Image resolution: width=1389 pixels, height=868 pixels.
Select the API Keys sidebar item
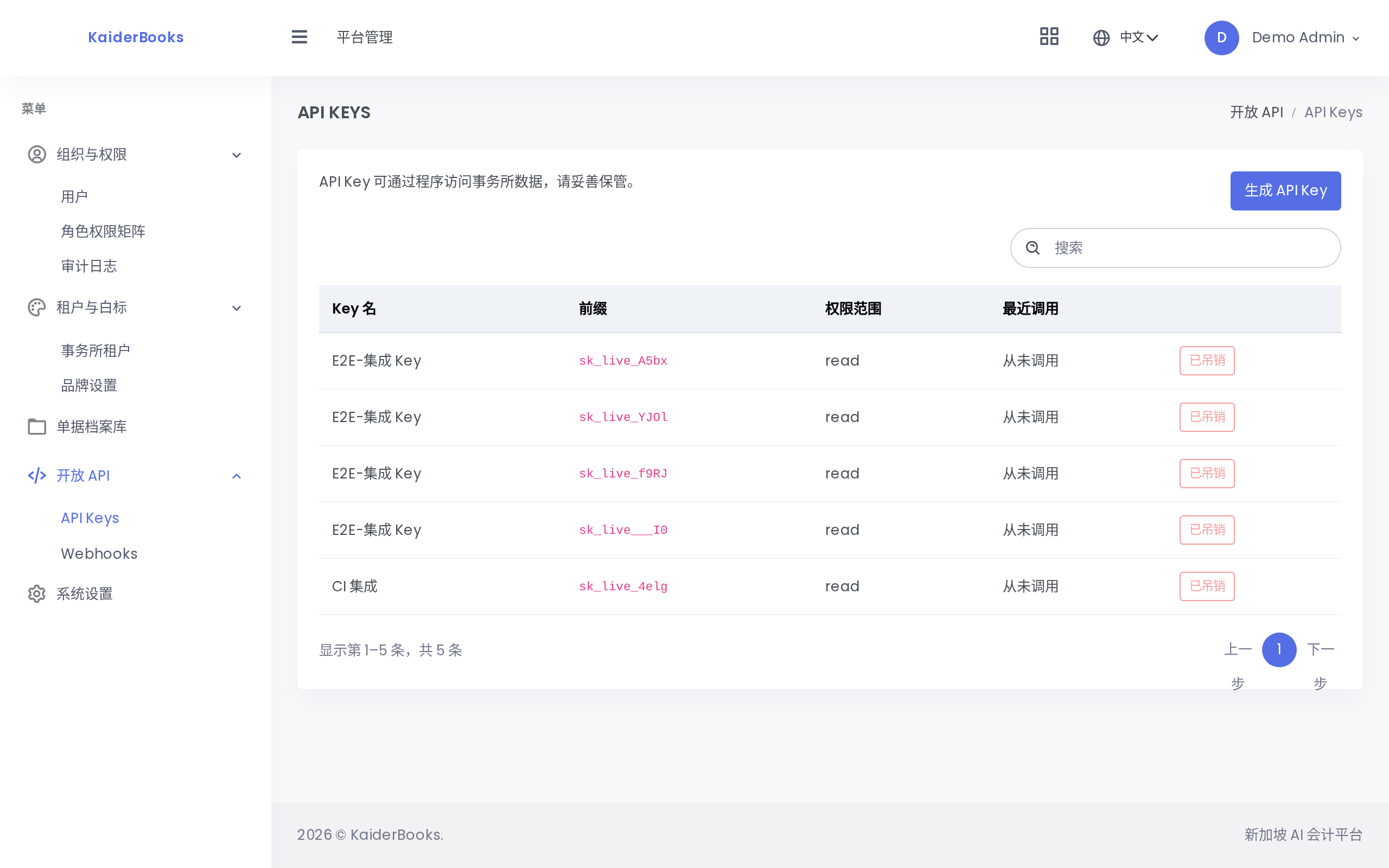pos(90,518)
